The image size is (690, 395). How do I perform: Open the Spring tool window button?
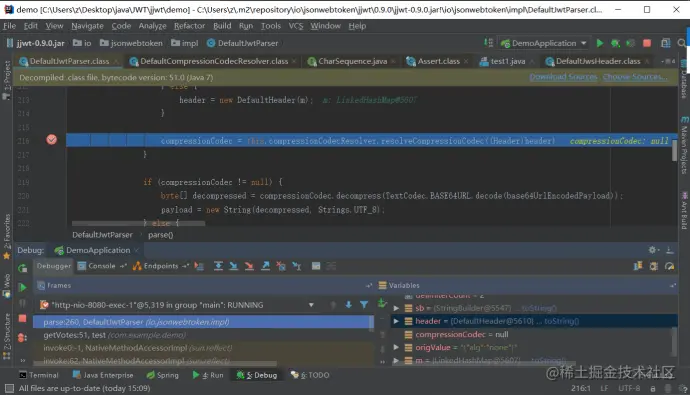[162, 375]
